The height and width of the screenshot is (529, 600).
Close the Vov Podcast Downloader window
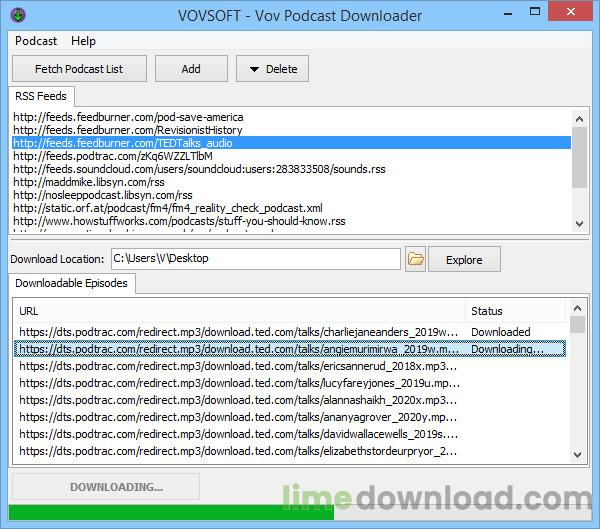click(571, 11)
